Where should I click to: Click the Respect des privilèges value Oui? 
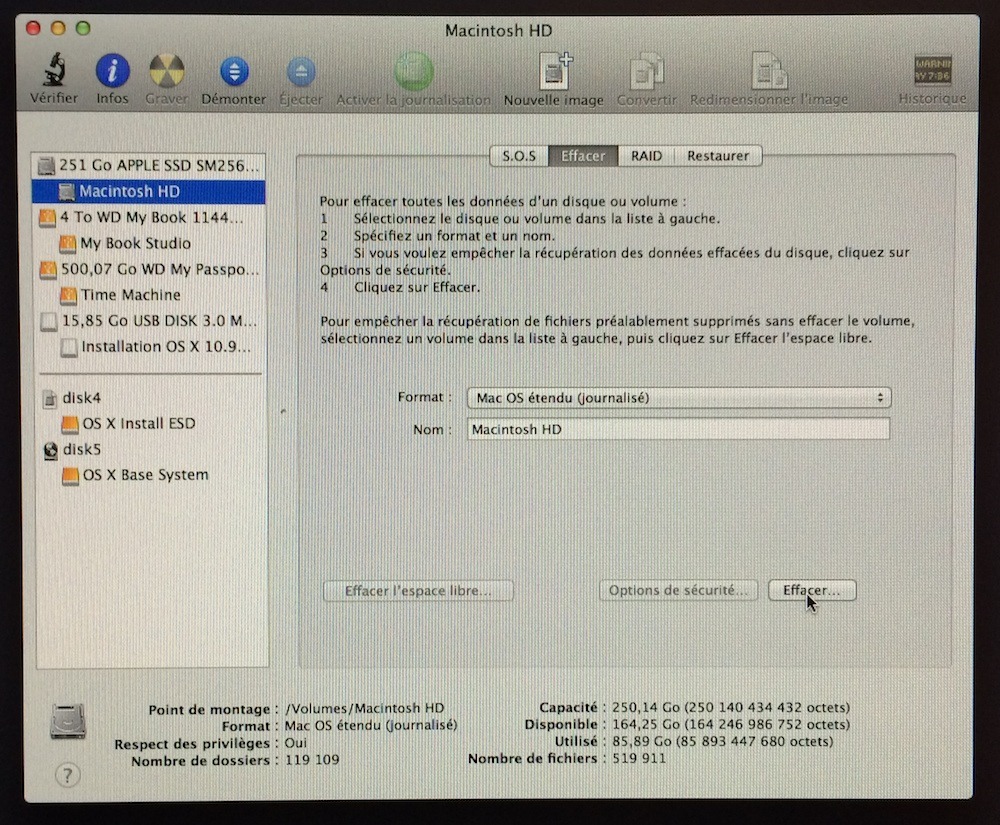[296, 743]
